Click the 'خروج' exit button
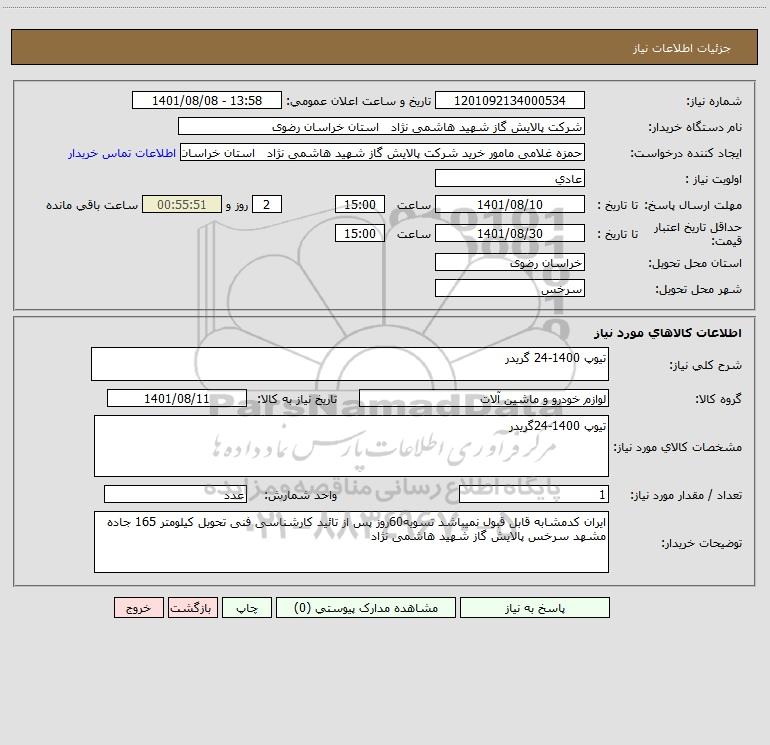The height and width of the screenshot is (745, 770). click(x=138, y=608)
